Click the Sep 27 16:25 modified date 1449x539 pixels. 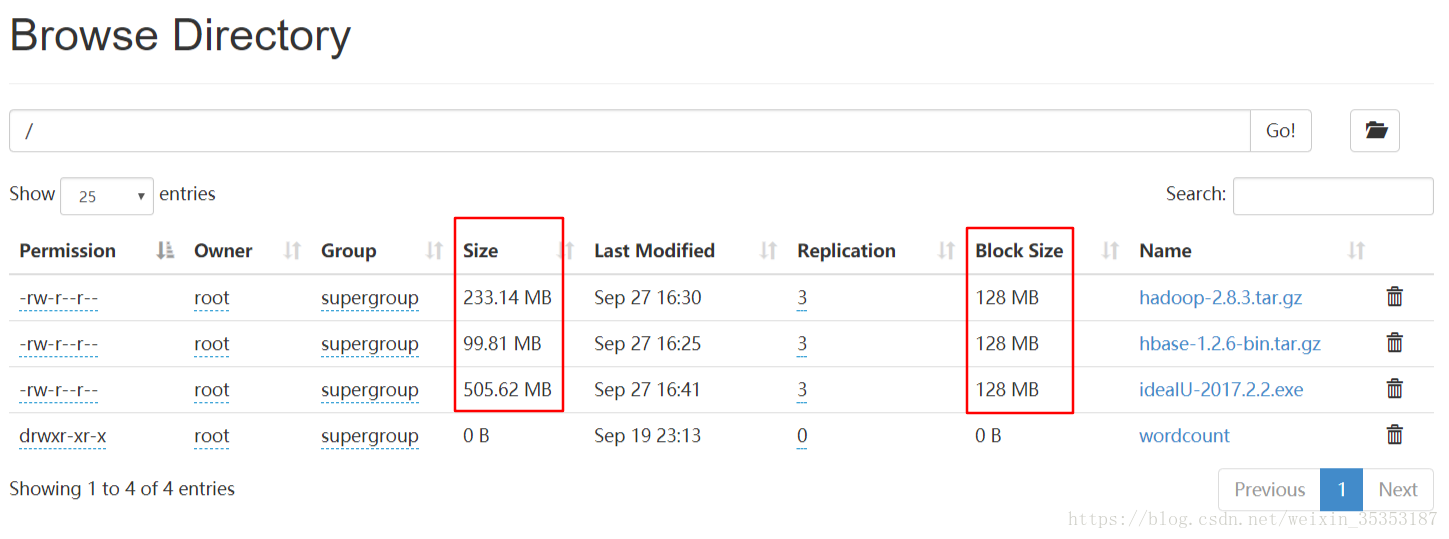pos(648,344)
